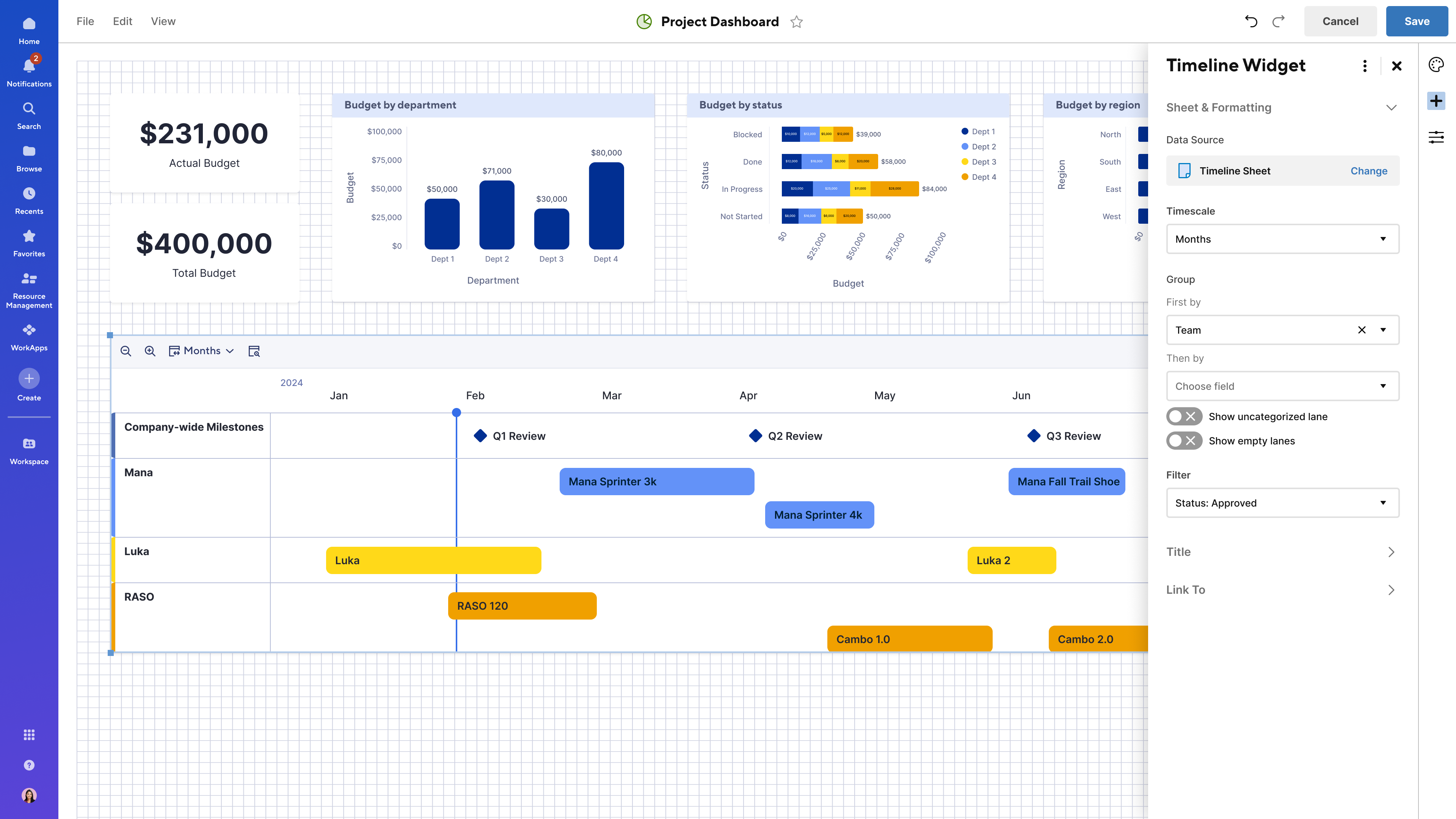1456x819 pixels.
Task: Zoom in on the timeline widget
Action: [150, 350]
